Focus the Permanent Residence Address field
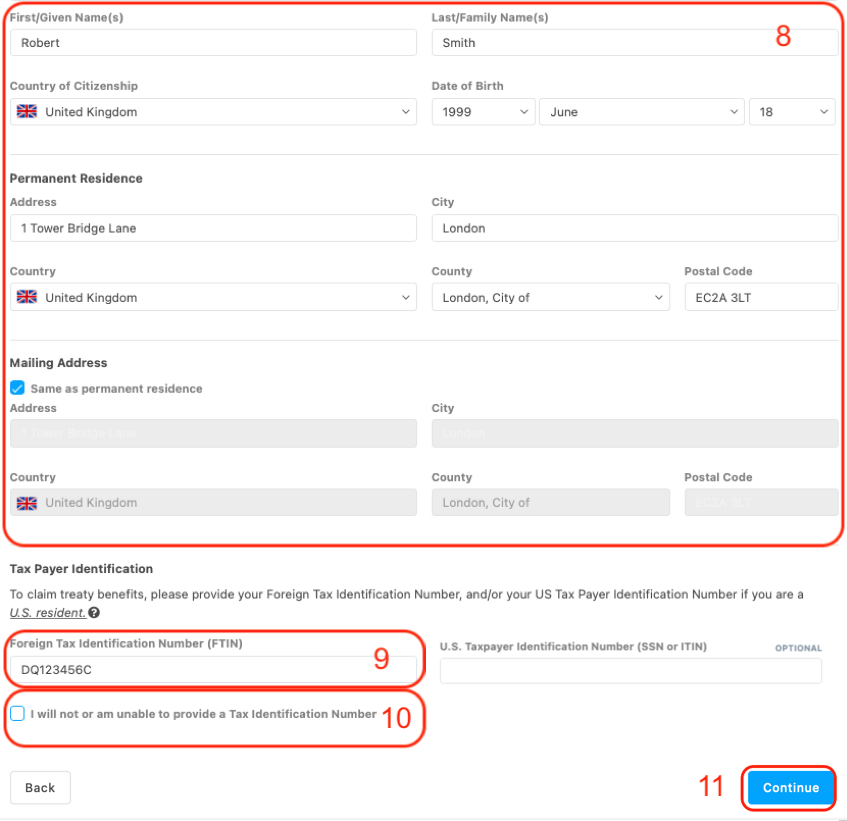This screenshot has height=821, width=847. coord(212,228)
